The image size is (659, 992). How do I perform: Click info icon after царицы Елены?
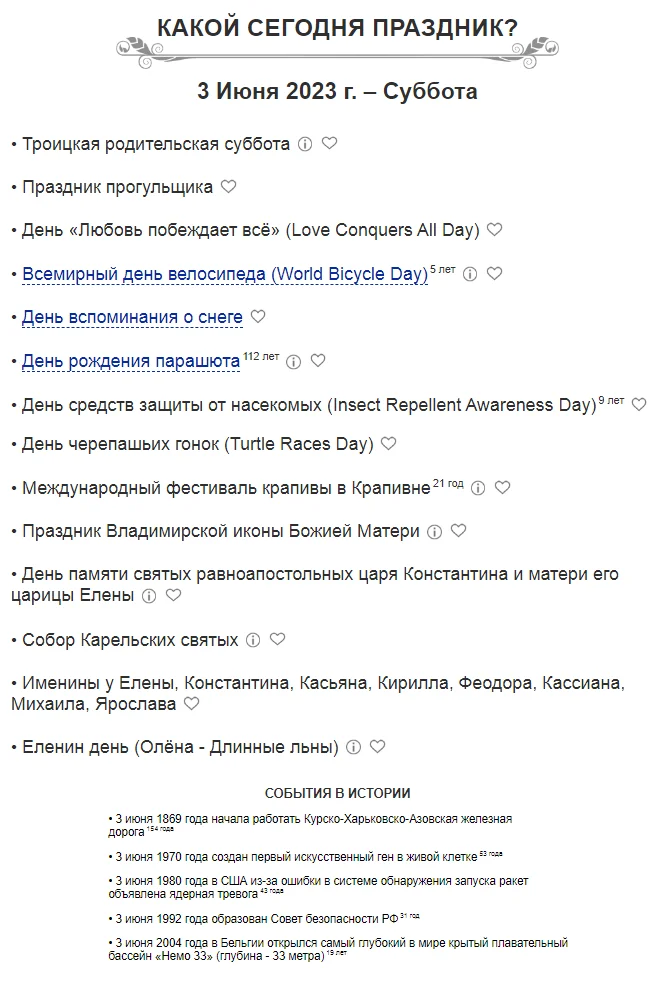coord(149,596)
